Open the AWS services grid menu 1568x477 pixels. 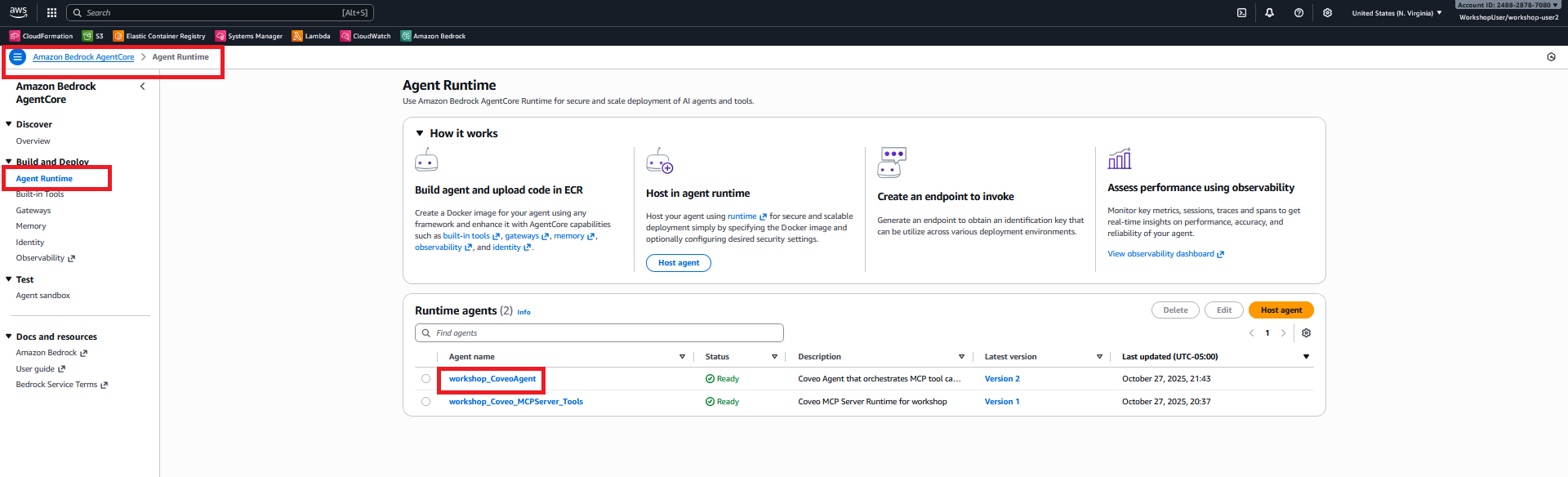(x=51, y=12)
